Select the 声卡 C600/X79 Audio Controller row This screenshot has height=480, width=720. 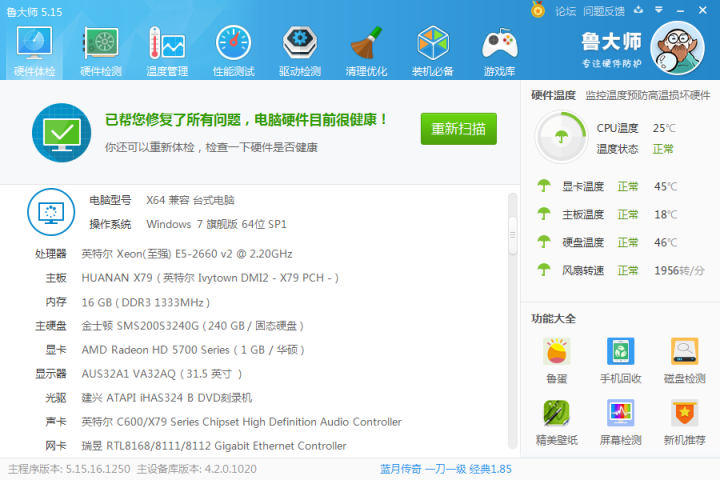pyautogui.click(x=223, y=422)
